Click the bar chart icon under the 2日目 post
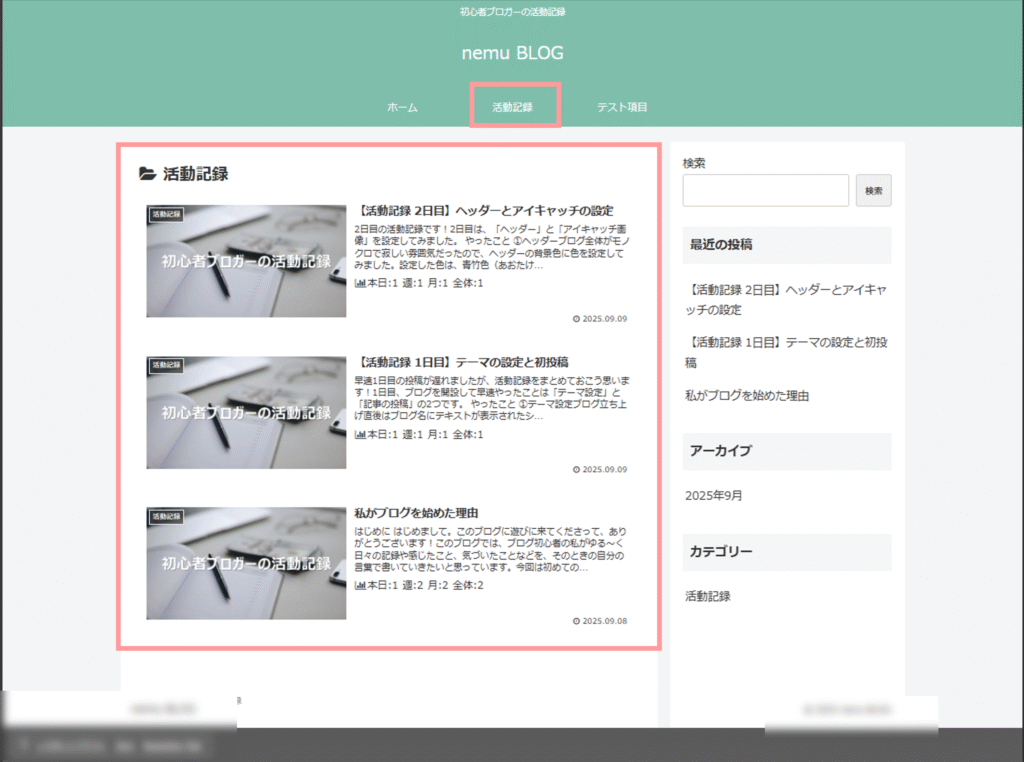 coord(360,283)
